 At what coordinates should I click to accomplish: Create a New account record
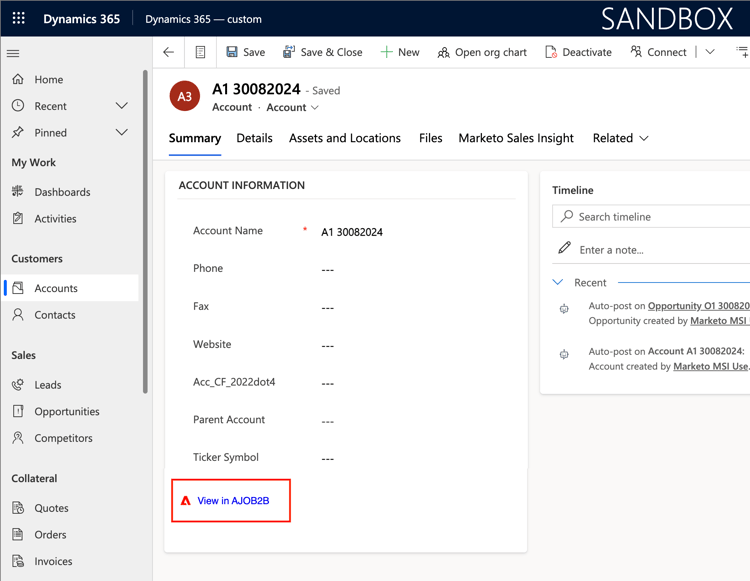[400, 52]
